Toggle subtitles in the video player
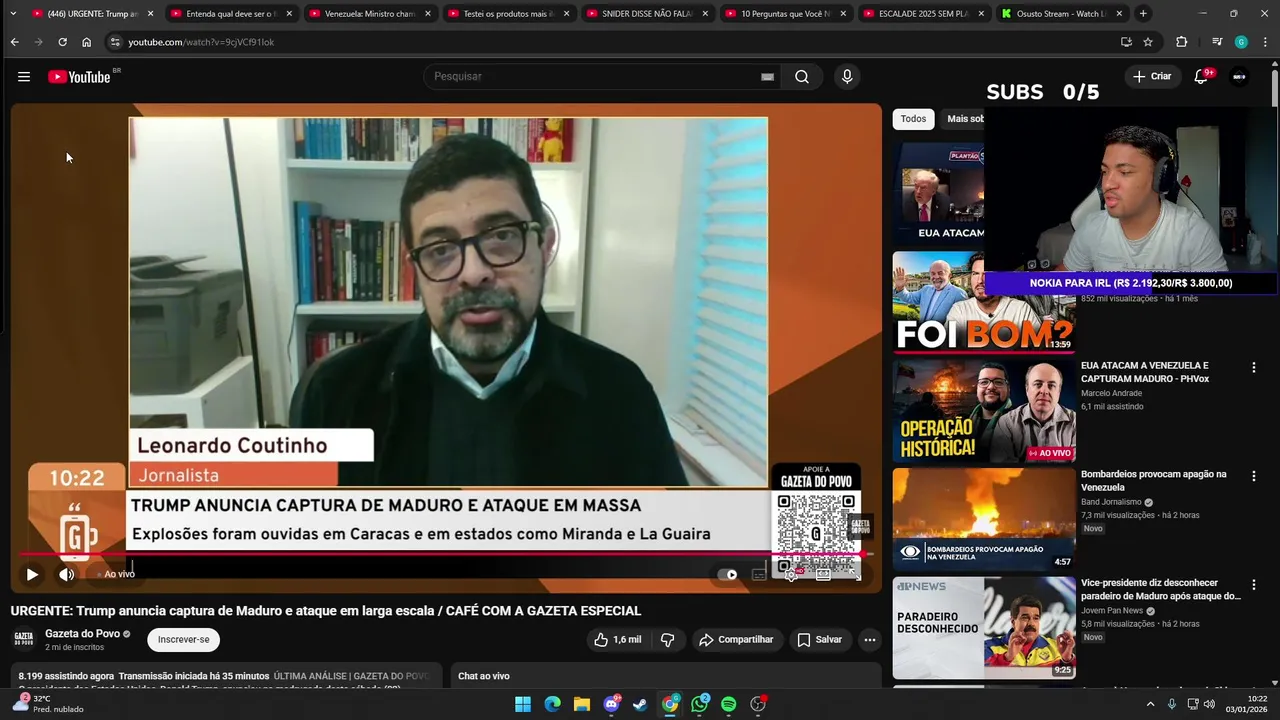This screenshot has width=1280, height=720. click(x=759, y=574)
